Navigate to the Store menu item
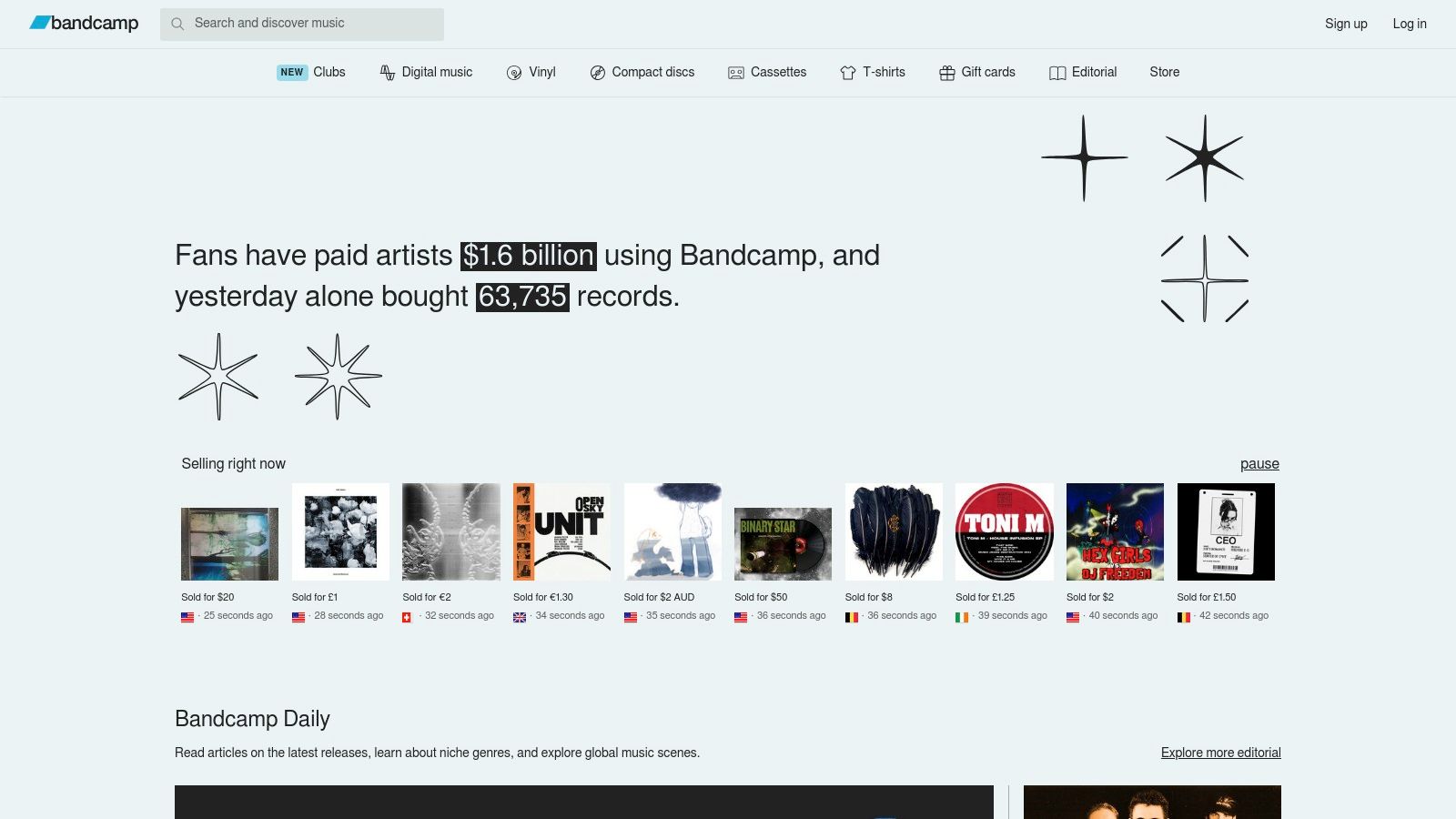 pos(1165,72)
